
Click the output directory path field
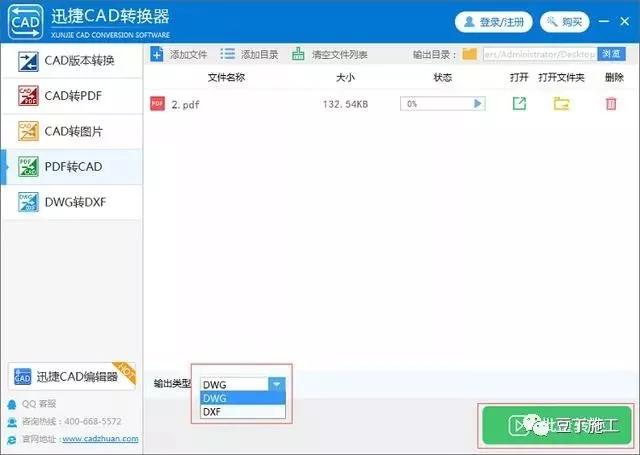click(x=540, y=54)
